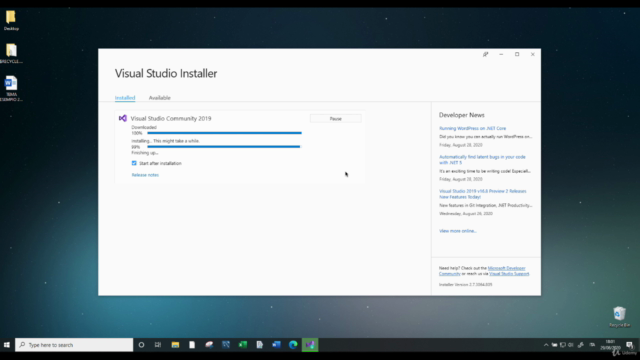The image size is (640, 360).
Task: Switch to the Available tab
Action: 160,98
